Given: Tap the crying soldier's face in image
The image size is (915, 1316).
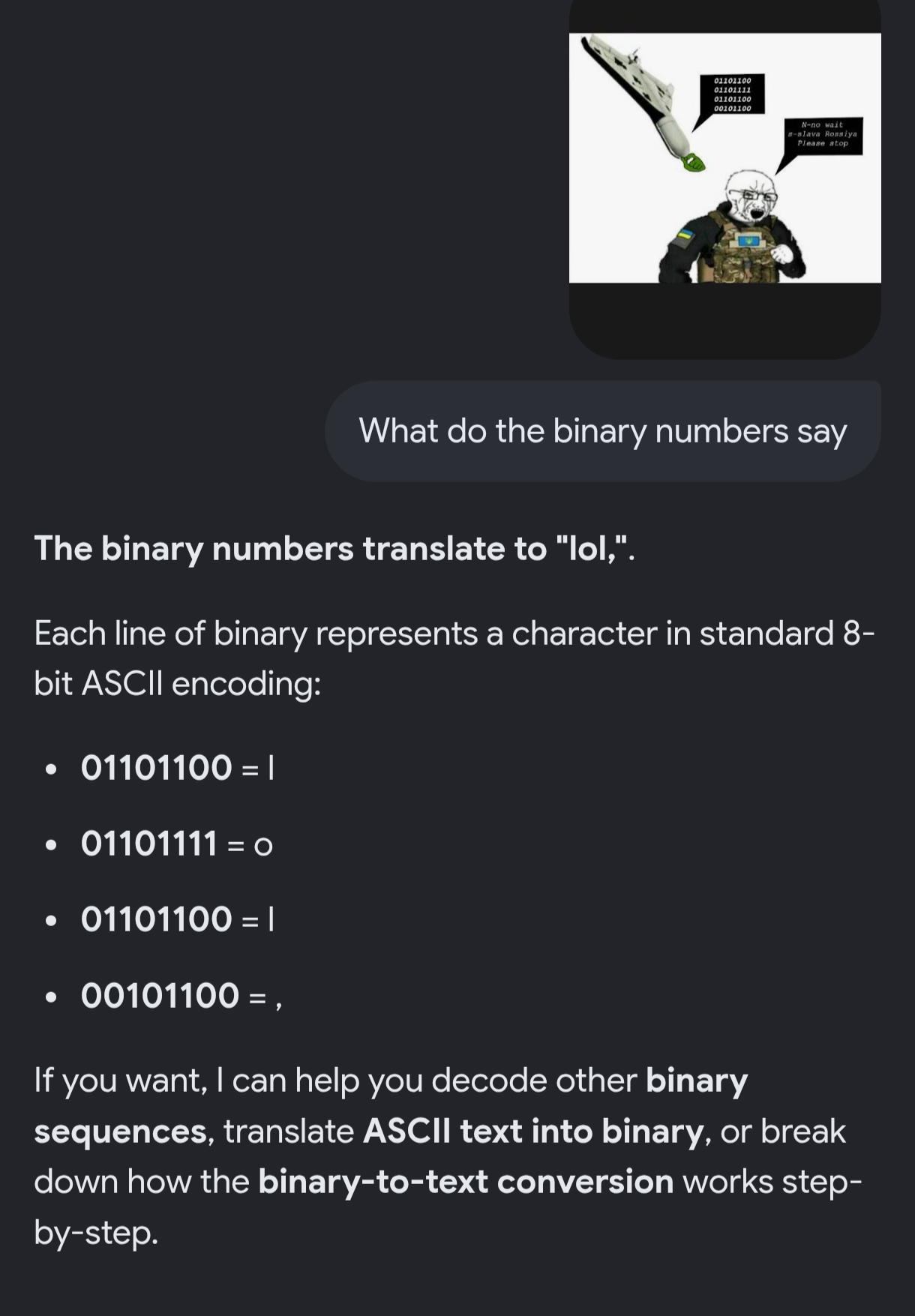Looking at the screenshot, I should [751, 196].
